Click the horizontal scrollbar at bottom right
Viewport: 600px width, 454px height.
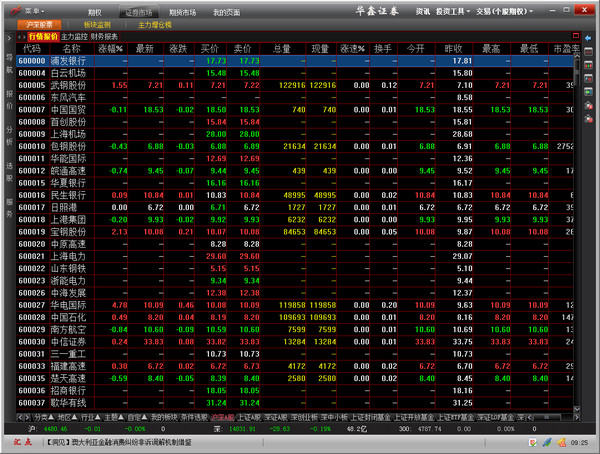coord(553,417)
